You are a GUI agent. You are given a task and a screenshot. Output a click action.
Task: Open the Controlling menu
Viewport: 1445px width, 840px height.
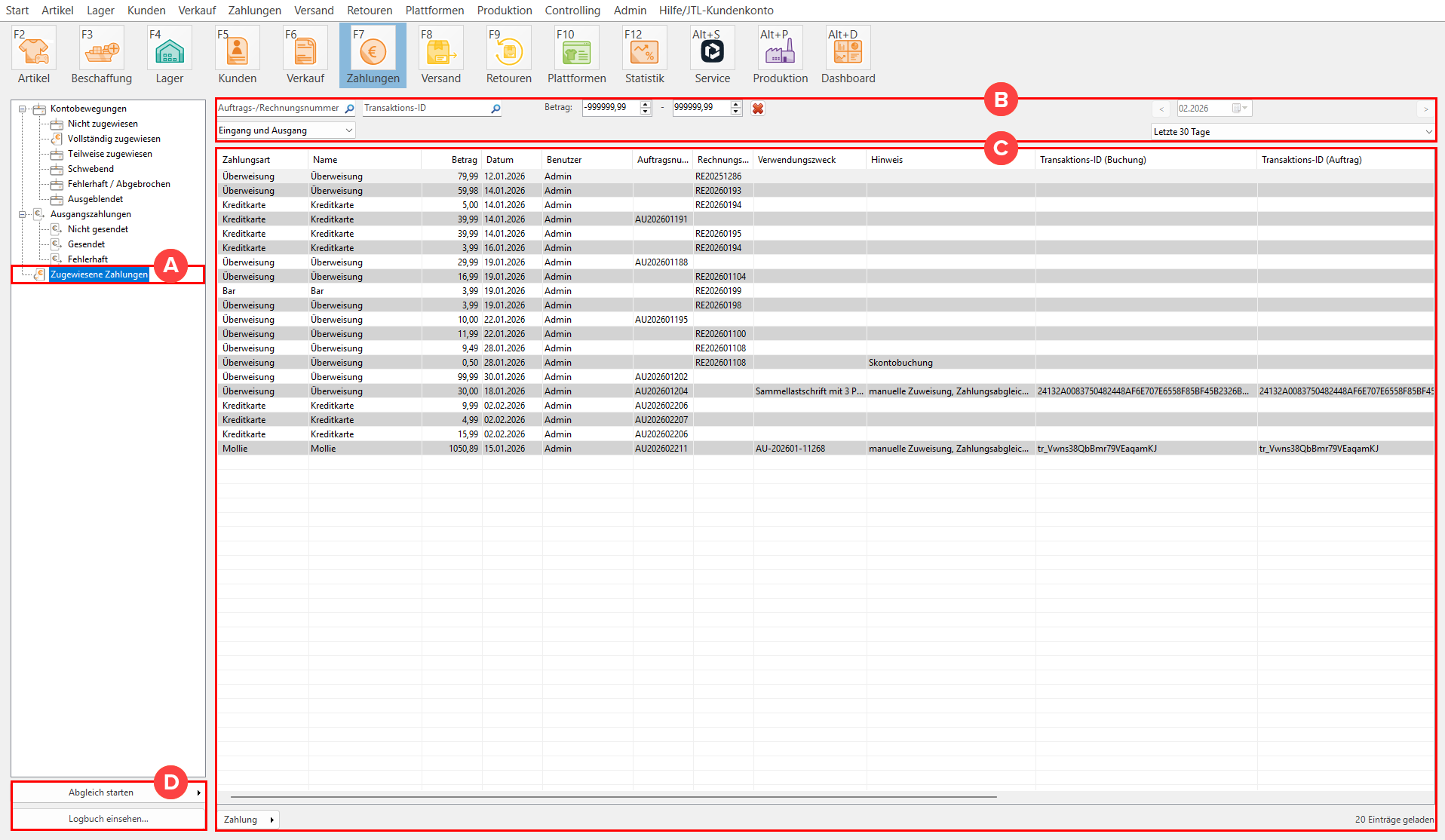(x=572, y=11)
